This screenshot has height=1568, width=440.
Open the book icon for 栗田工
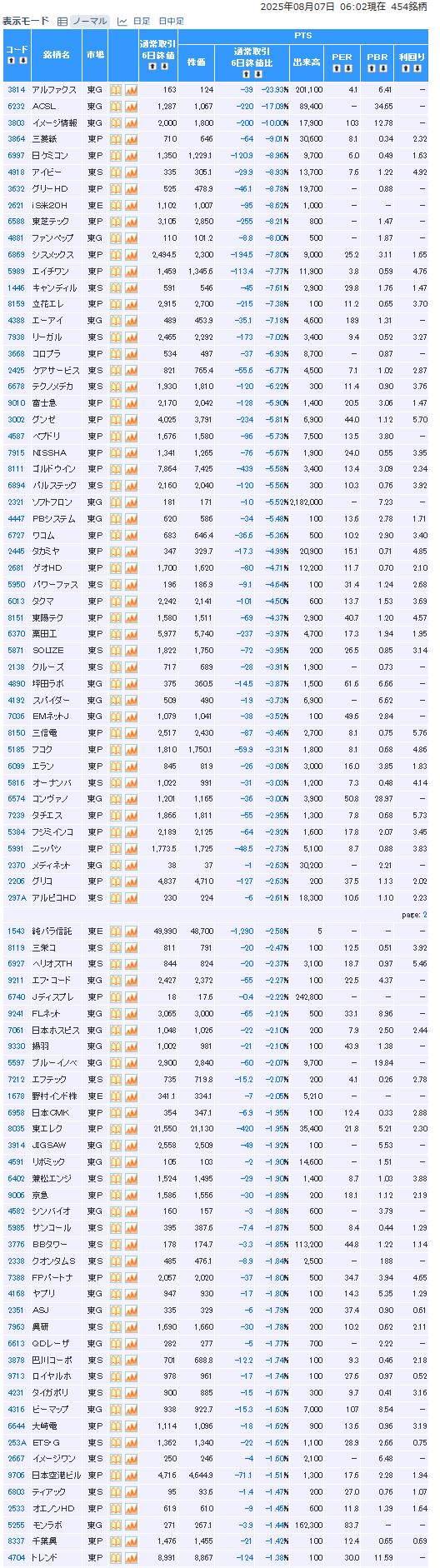[116, 634]
